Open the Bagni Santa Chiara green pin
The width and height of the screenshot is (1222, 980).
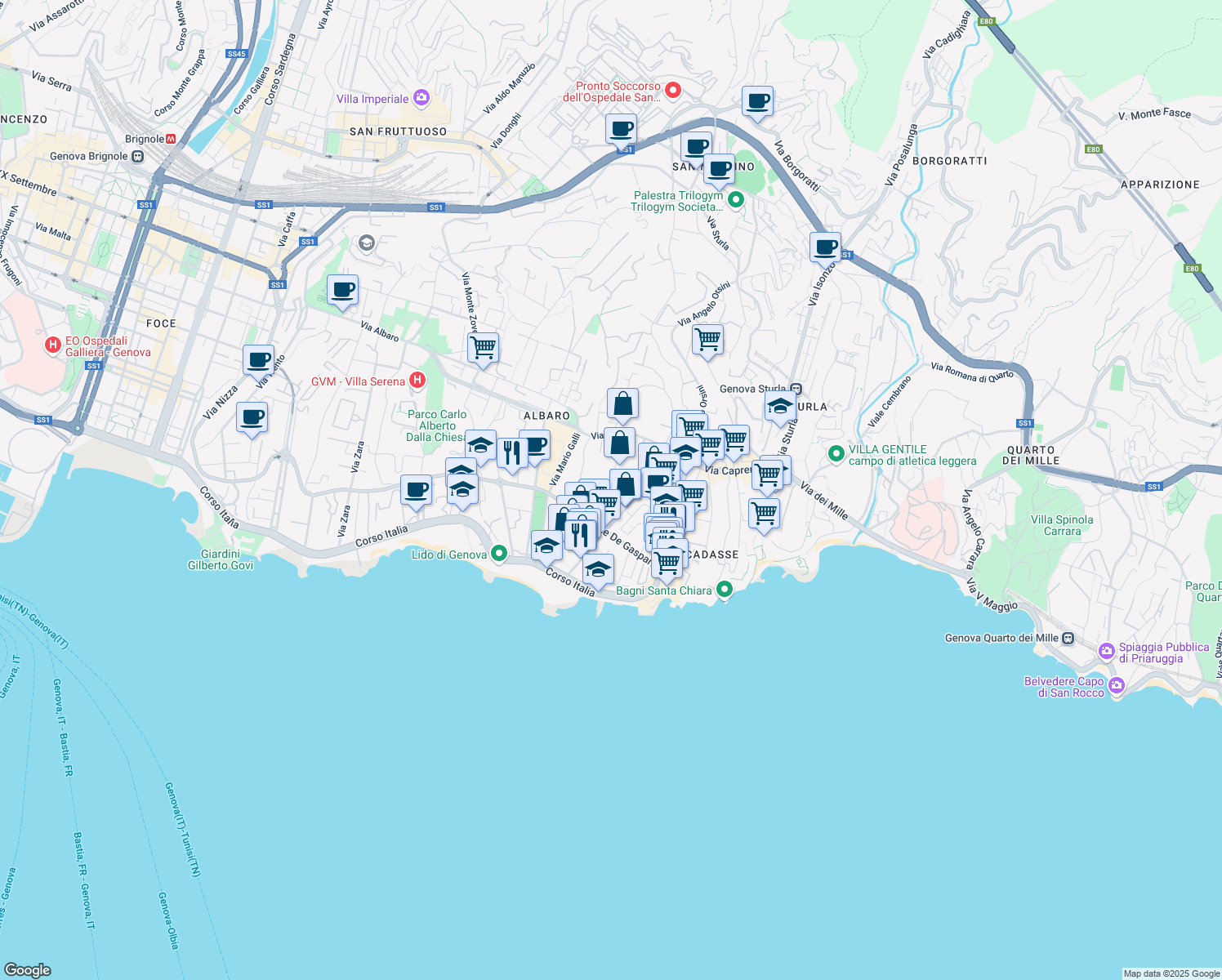pos(724,589)
